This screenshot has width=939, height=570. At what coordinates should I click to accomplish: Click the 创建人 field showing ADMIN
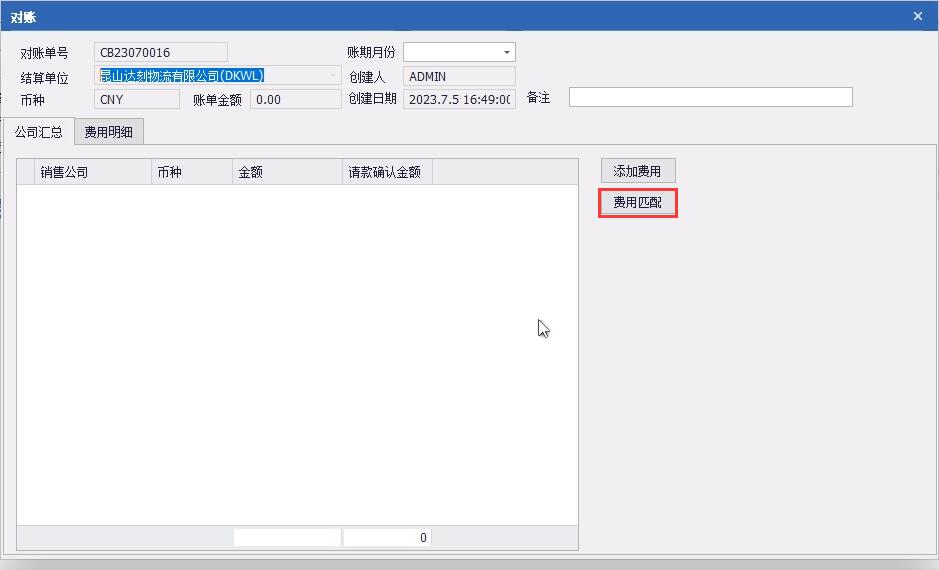(x=459, y=77)
